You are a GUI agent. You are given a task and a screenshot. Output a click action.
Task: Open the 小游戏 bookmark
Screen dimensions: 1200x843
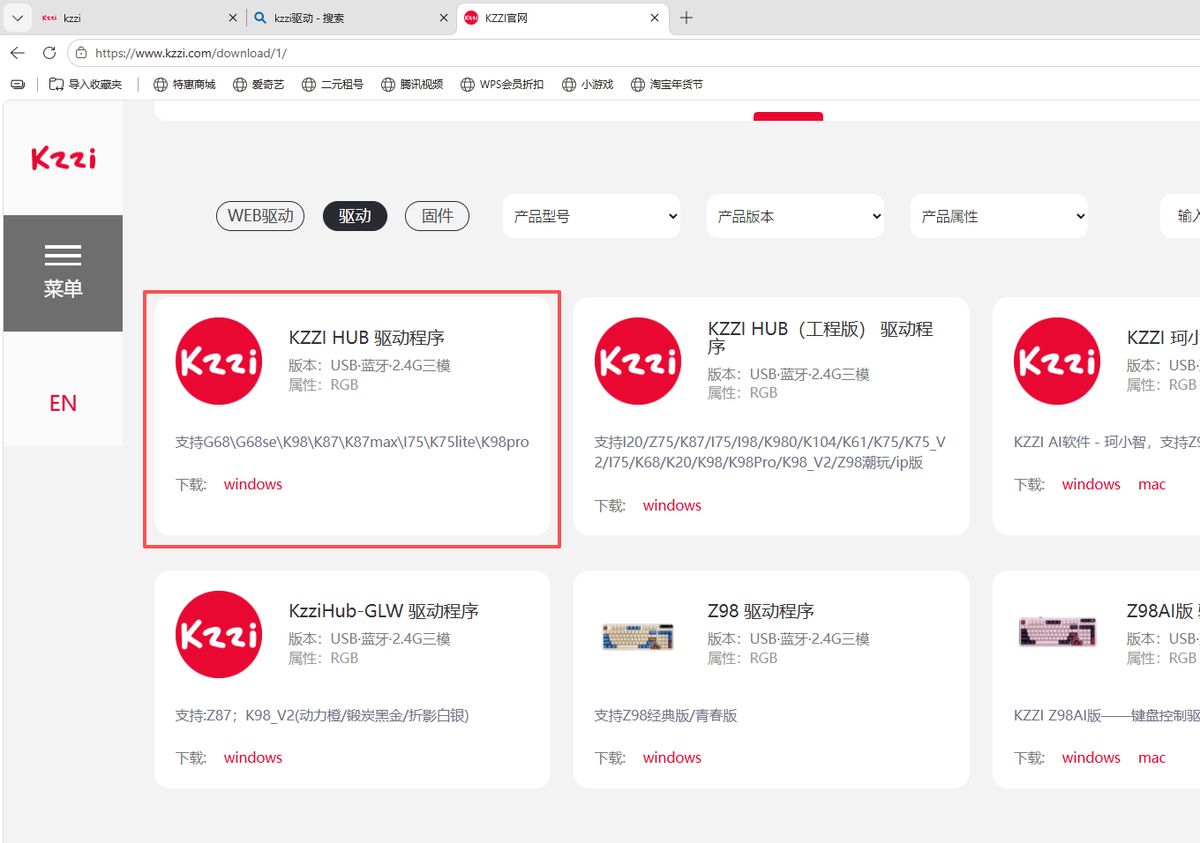coord(587,85)
